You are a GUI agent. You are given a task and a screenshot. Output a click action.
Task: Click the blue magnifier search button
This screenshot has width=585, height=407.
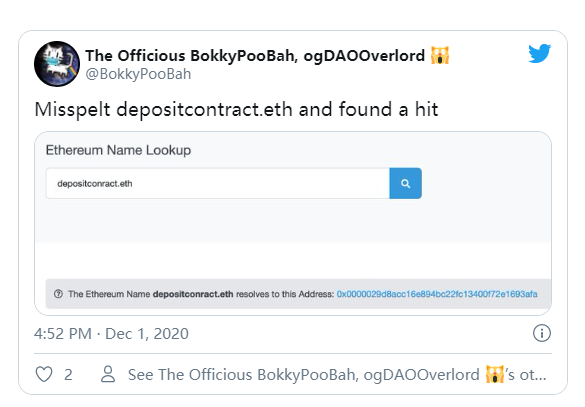coord(406,183)
